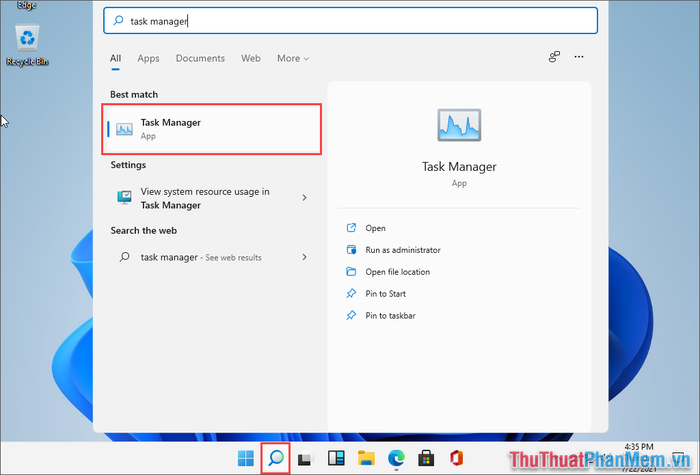This screenshot has width=700, height=475.
Task: Expand the arrow next to View system resource usage
Action: coord(304,197)
